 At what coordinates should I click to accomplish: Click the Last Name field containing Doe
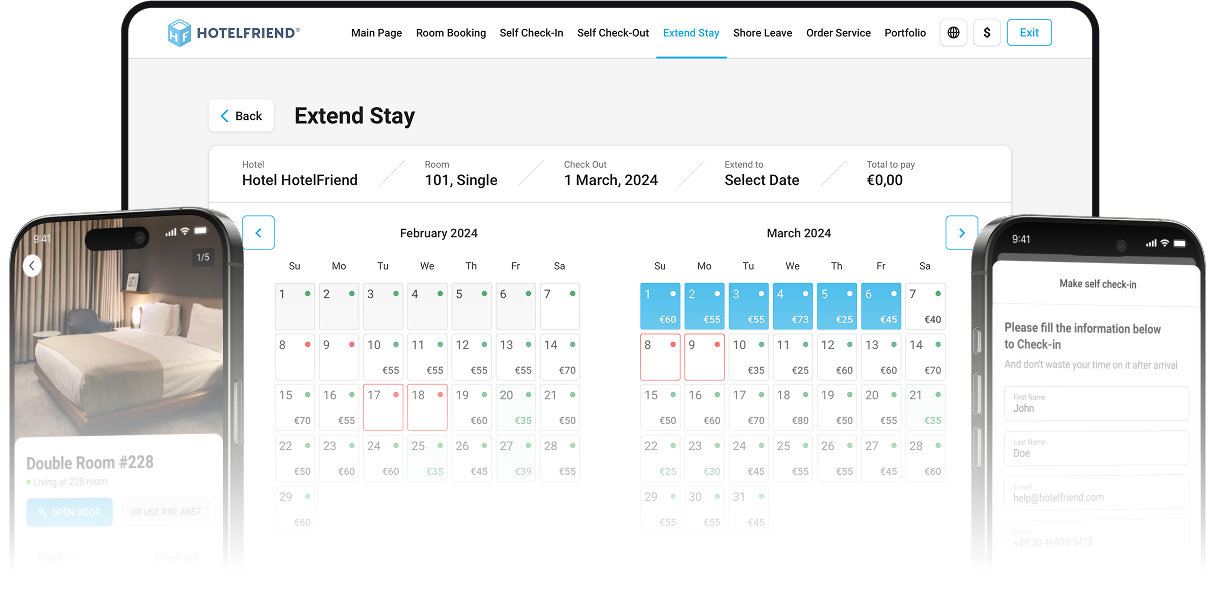pos(1096,448)
